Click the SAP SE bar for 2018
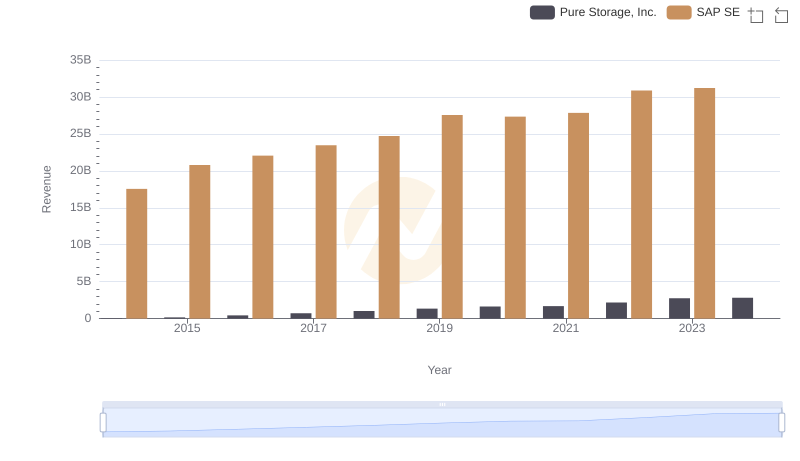Image resolution: width=800 pixels, height=461 pixels. 389,227
